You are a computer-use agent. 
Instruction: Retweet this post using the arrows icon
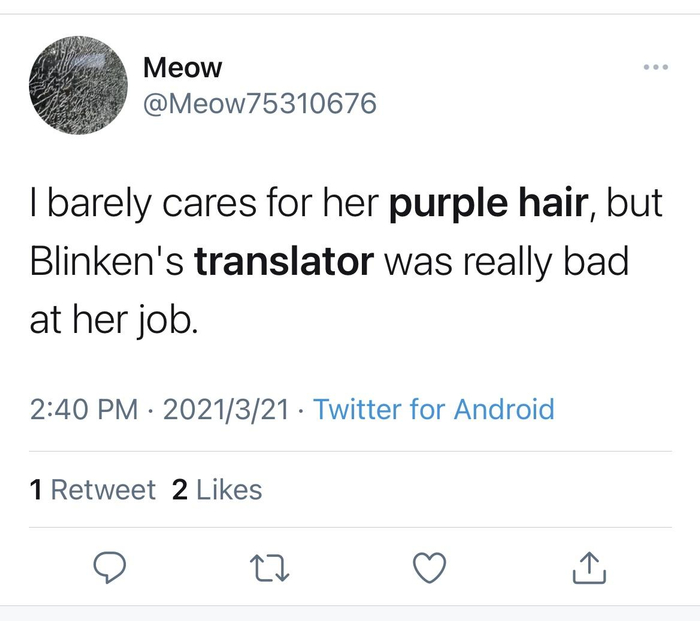tap(269, 568)
